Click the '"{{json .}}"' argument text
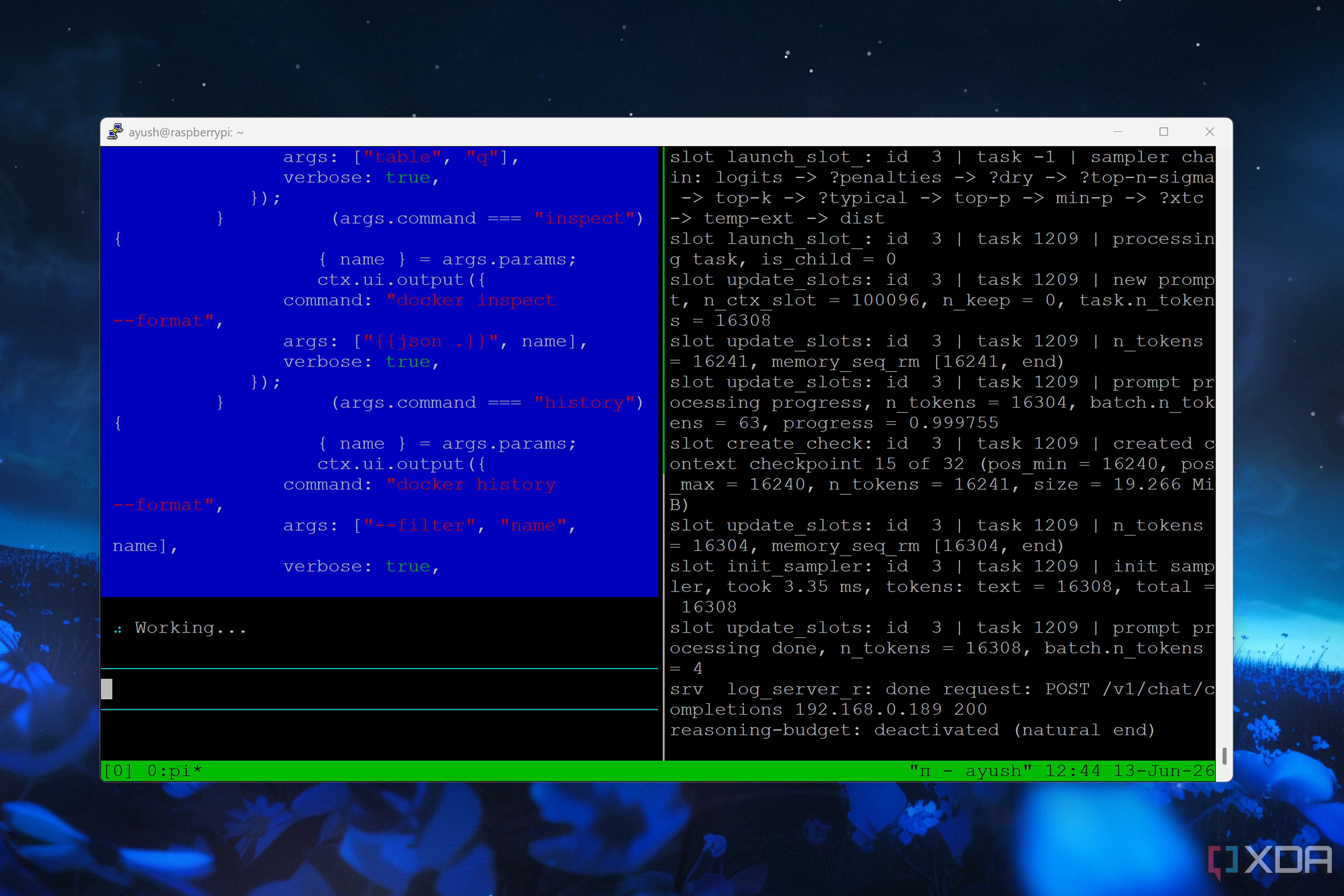Viewport: 1344px width, 896px height. point(432,341)
